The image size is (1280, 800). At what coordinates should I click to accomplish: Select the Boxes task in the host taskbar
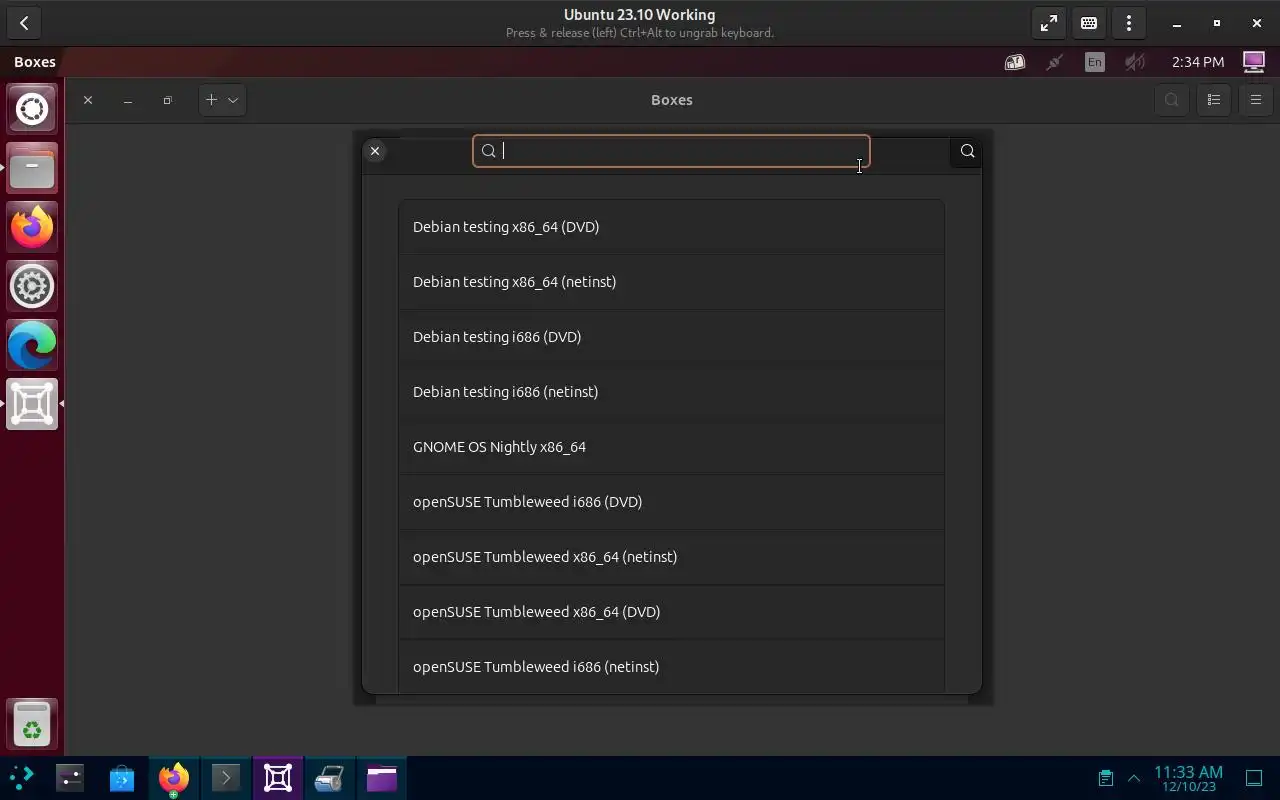click(x=278, y=778)
